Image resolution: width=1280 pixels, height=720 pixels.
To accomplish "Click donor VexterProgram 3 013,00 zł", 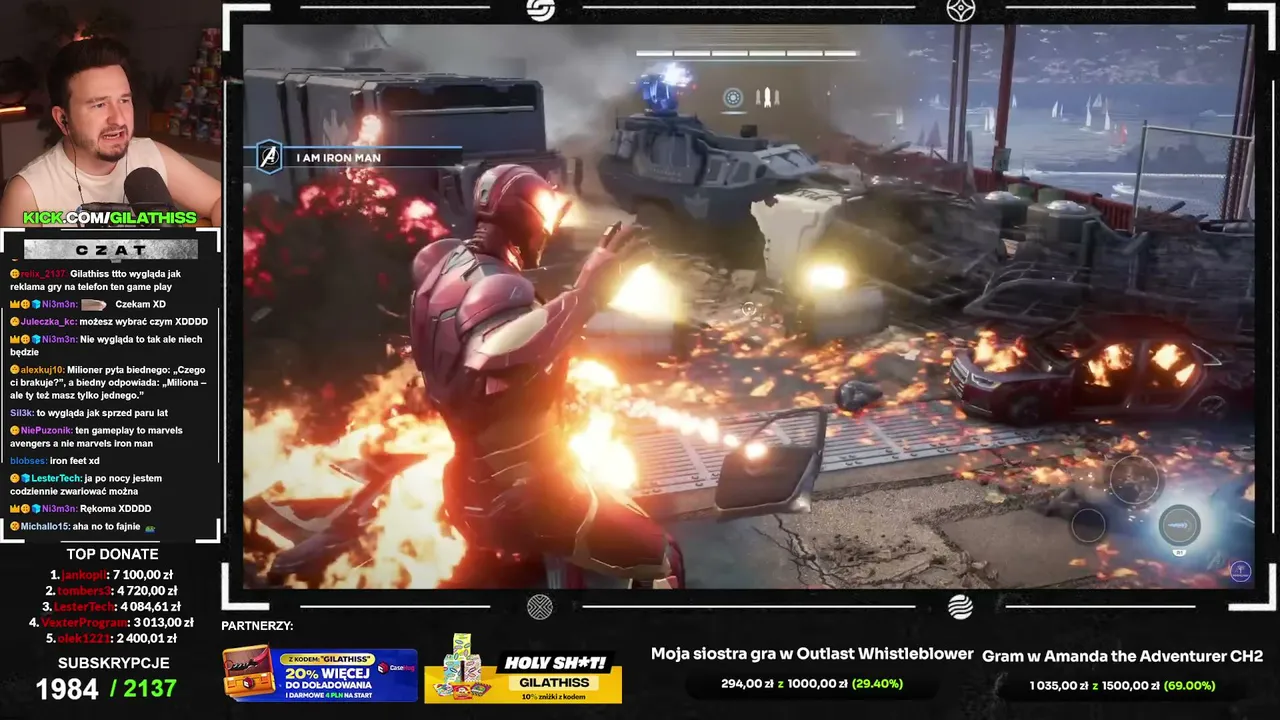I will coord(112,623).
